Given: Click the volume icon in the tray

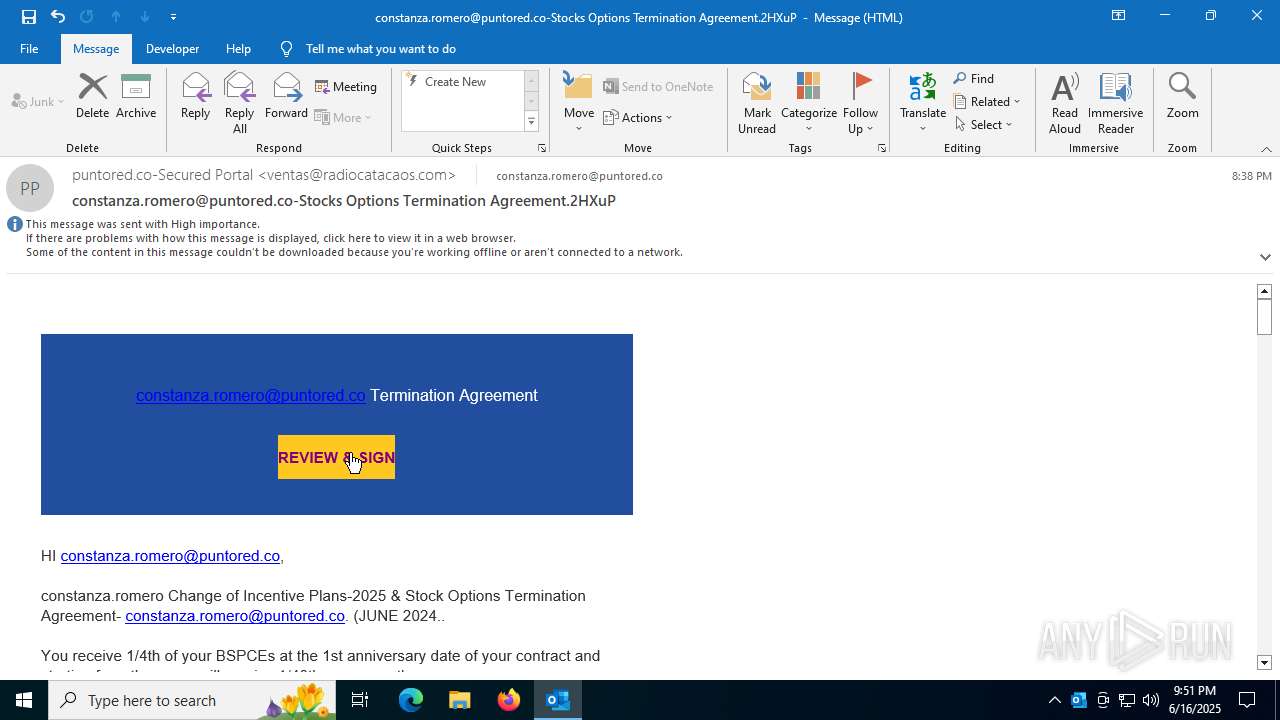Looking at the screenshot, I should (x=1151, y=700).
